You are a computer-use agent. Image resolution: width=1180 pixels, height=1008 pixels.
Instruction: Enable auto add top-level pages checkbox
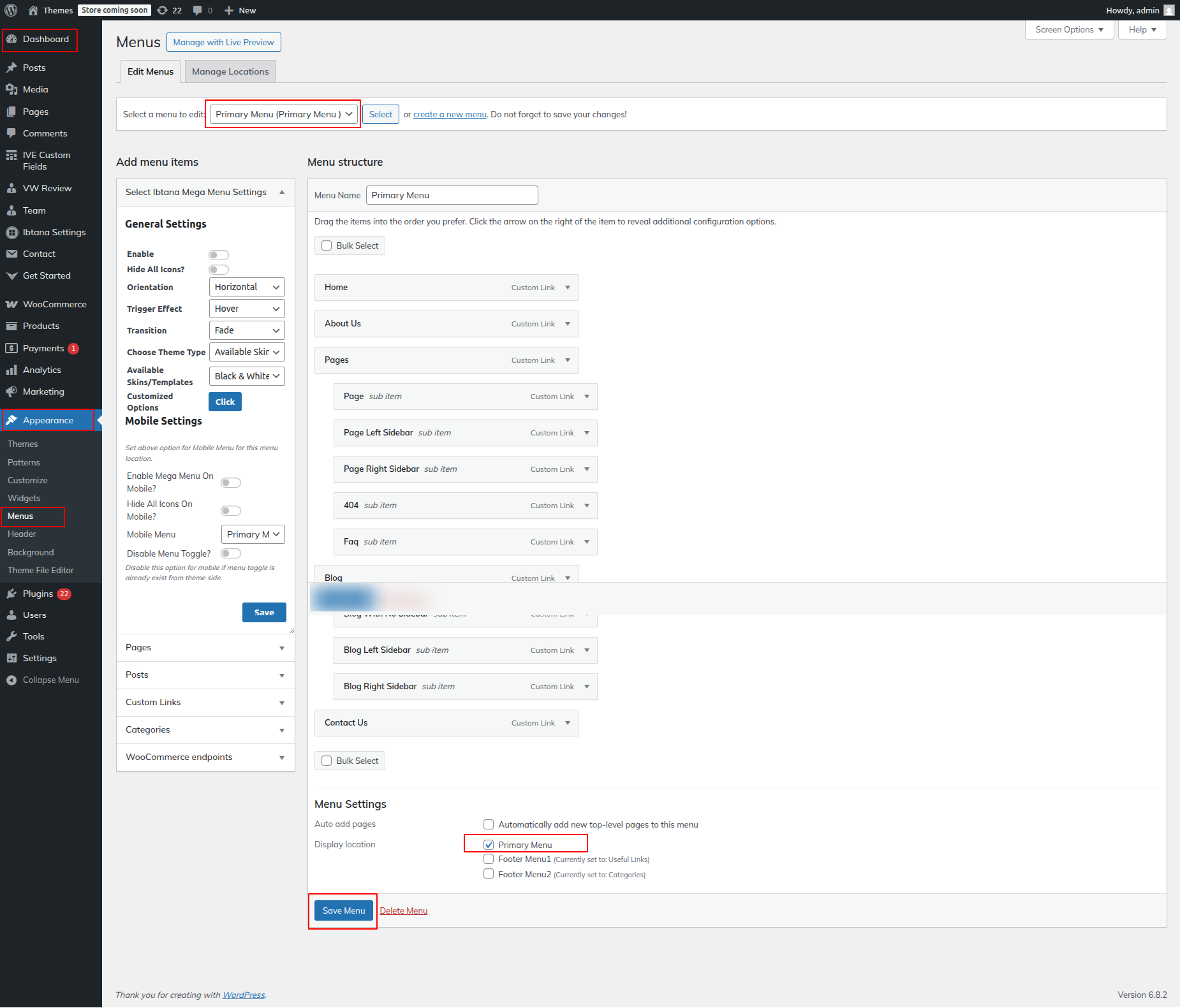(x=489, y=824)
